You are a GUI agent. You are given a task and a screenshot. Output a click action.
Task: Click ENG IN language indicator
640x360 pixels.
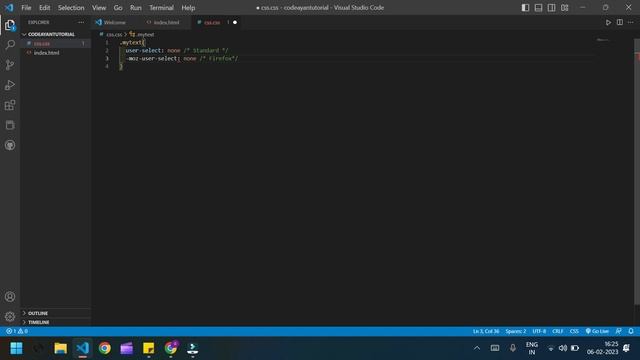pos(531,348)
